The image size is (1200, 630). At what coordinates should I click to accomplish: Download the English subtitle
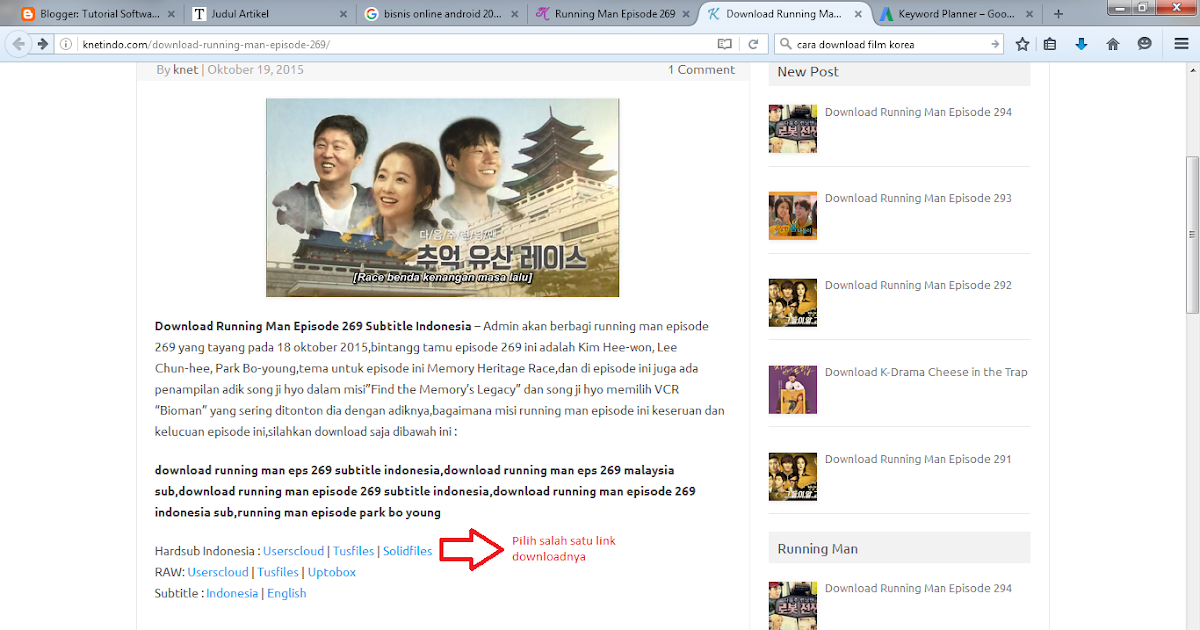pyautogui.click(x=287, y=593)
